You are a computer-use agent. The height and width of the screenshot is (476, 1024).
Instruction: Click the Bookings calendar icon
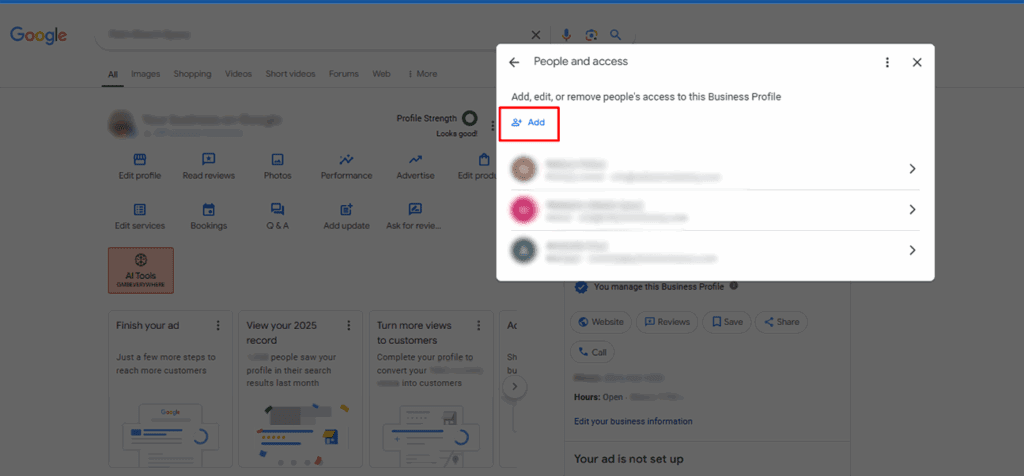pyautogui.click(x=208, y=210)
